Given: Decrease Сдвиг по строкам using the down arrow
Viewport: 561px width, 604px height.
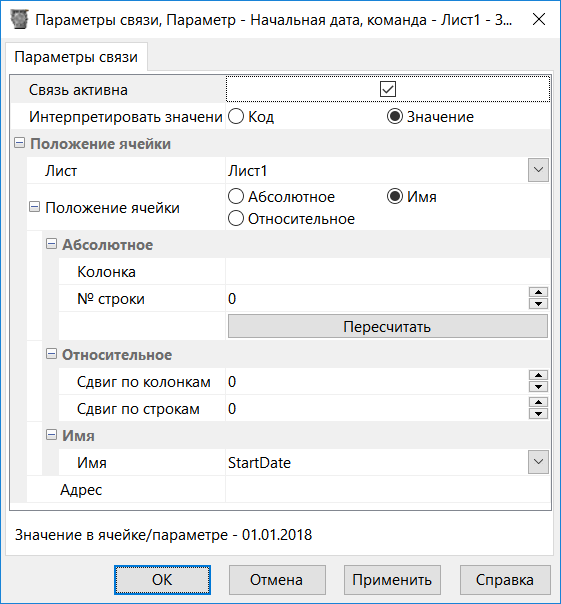Looking at the screenshot, I should click(x=538, y=414).
